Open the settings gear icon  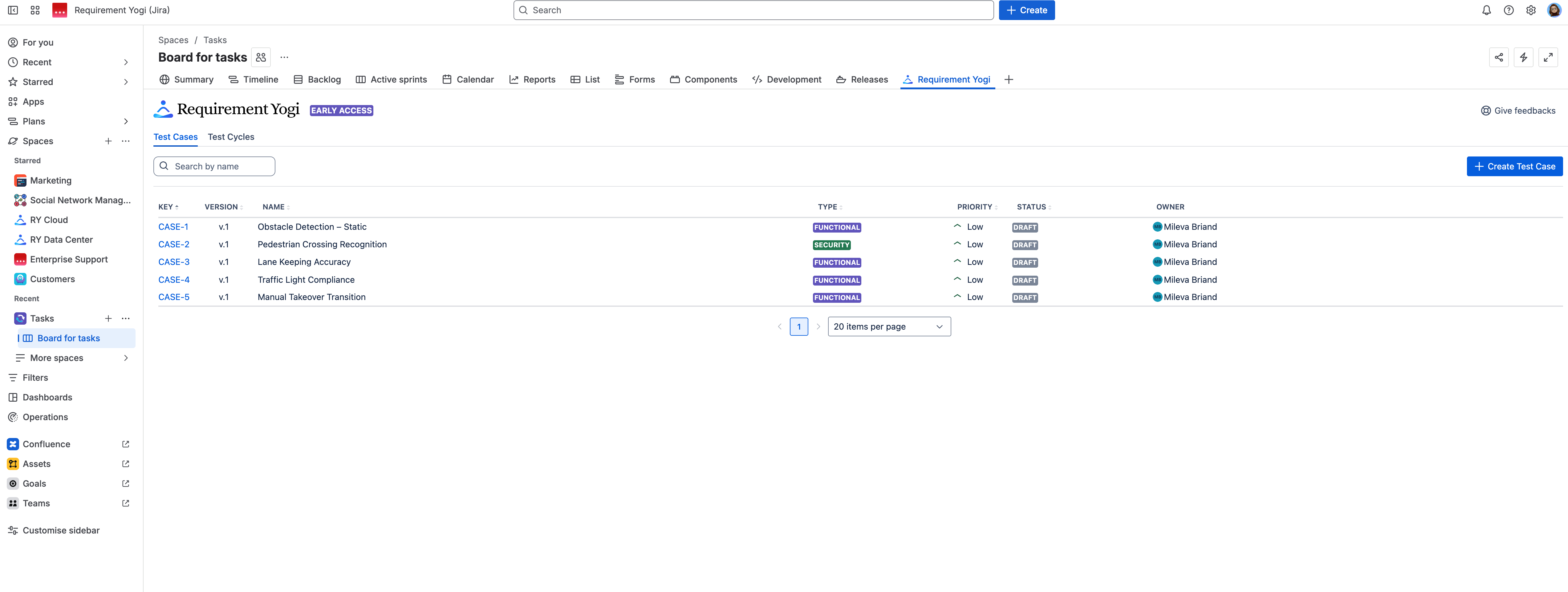(1530, 10)
